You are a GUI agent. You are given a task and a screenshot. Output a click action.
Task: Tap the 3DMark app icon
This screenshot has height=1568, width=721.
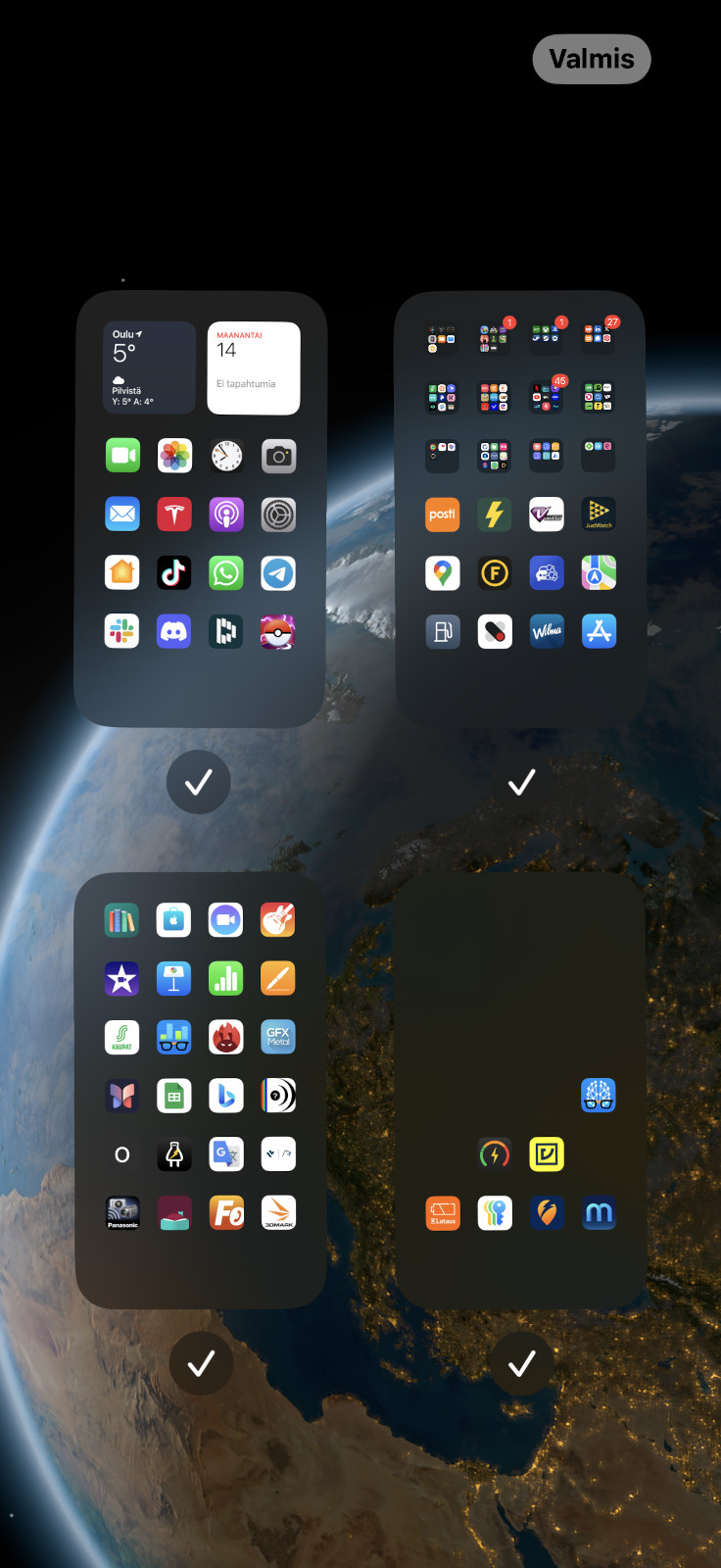tap(278, 1213)
